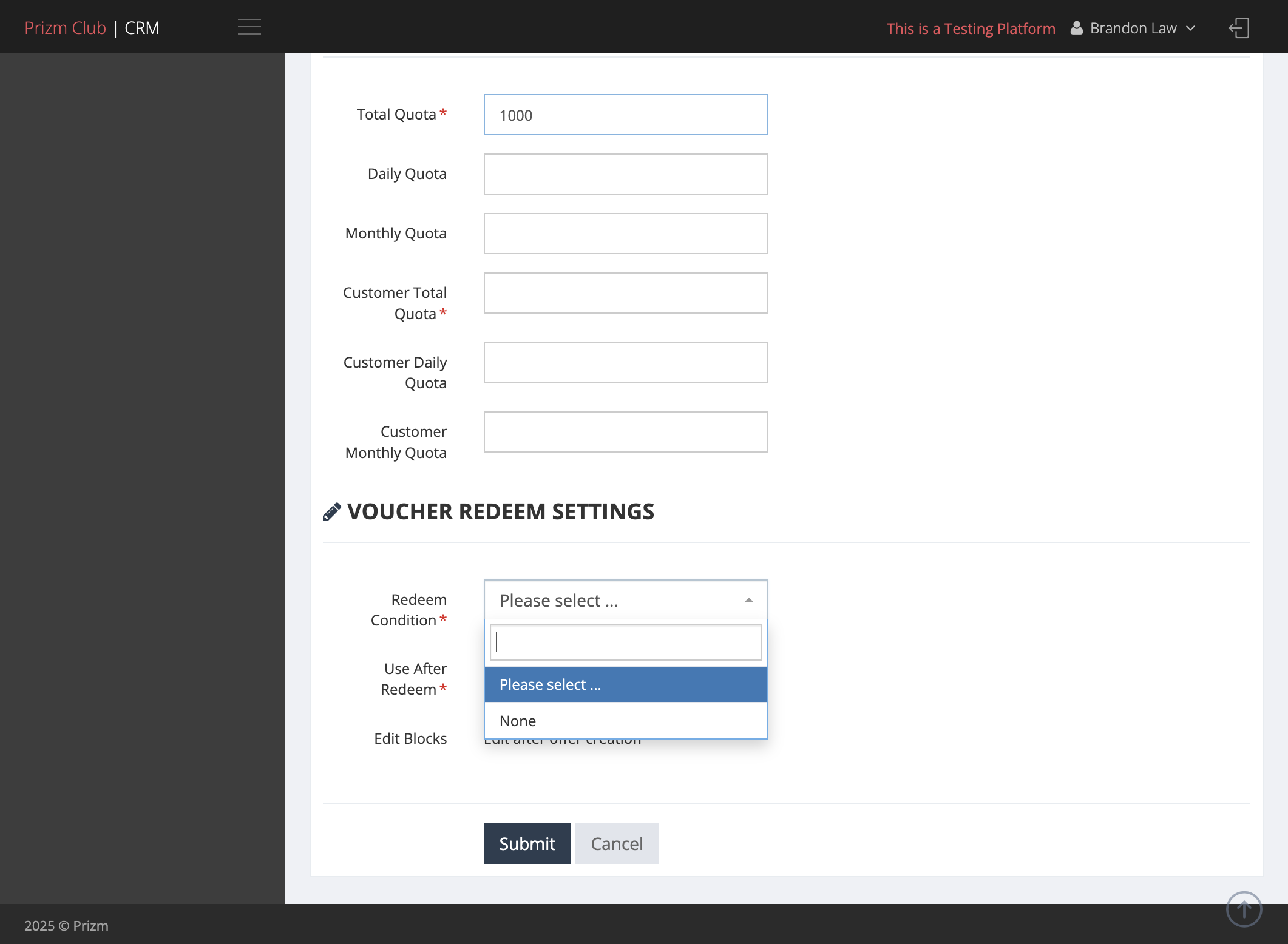This screenshot has height=944, width=1288.
Task: Focus the Total Quota field
Action: 626,115
